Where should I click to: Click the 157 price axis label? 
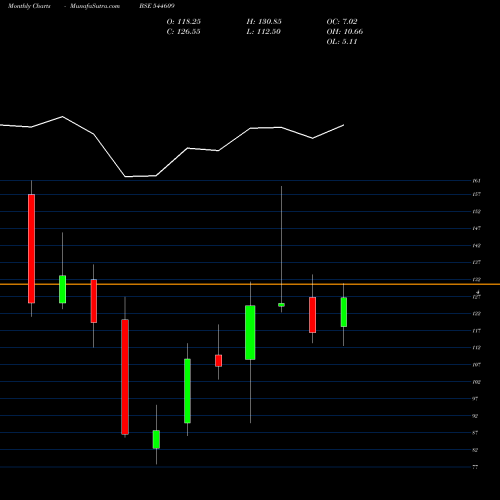(476, 194)
